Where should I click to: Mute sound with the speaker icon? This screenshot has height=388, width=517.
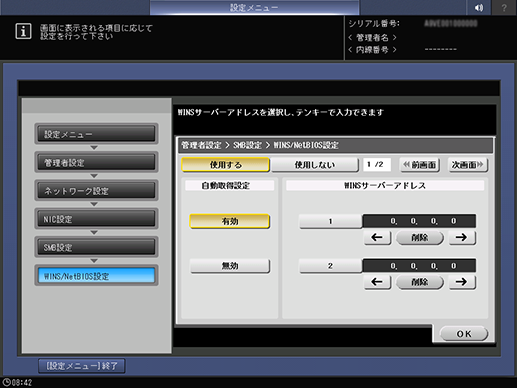pos(478,7)
